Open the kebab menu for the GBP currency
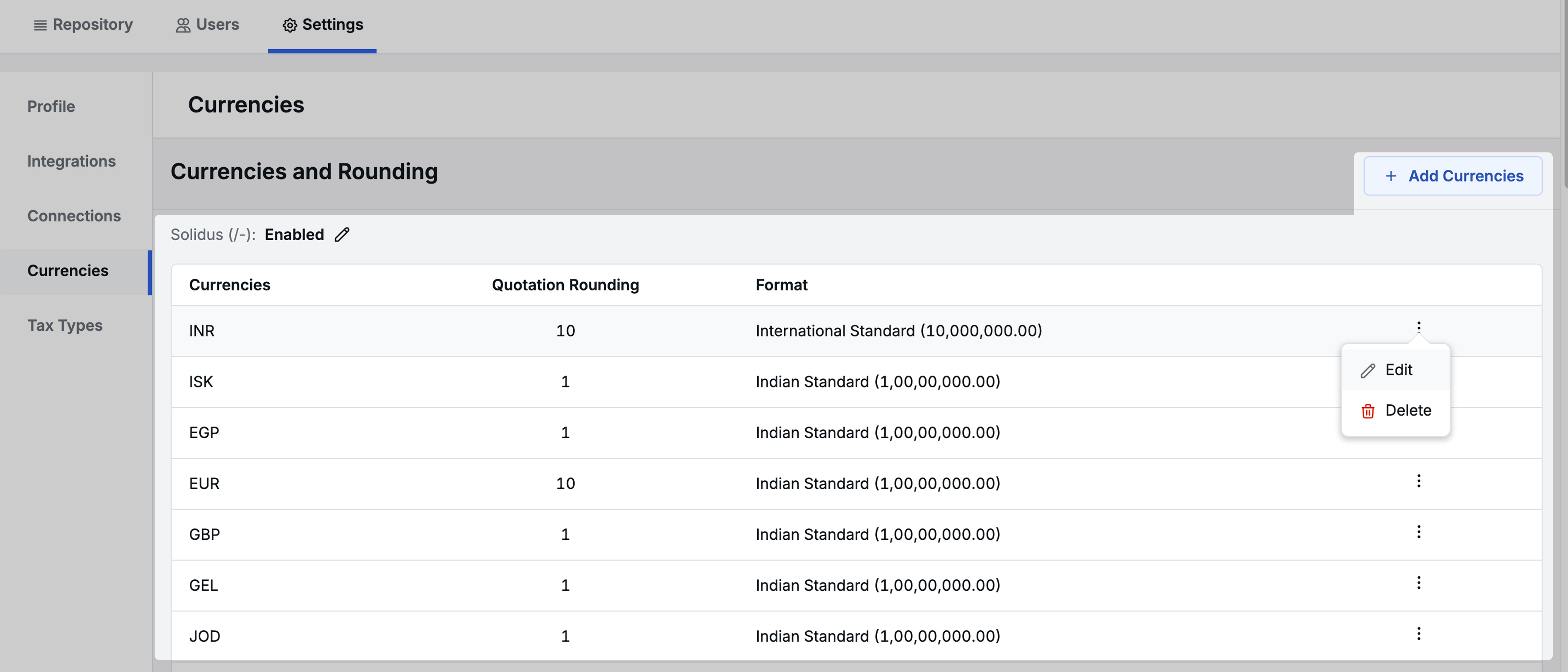 click(x=1419, y=531)
